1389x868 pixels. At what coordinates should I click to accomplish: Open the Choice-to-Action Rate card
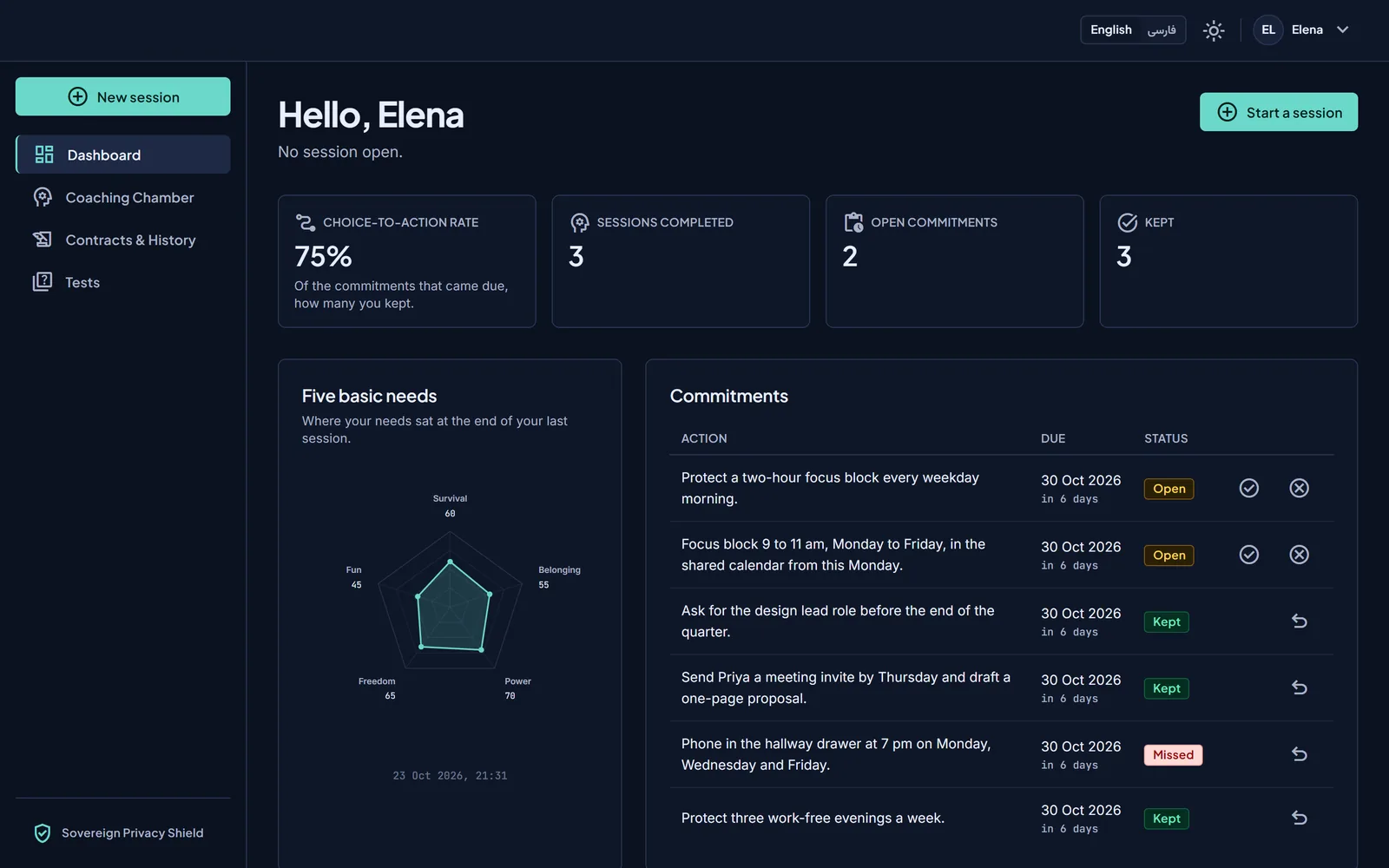point(406,261)
